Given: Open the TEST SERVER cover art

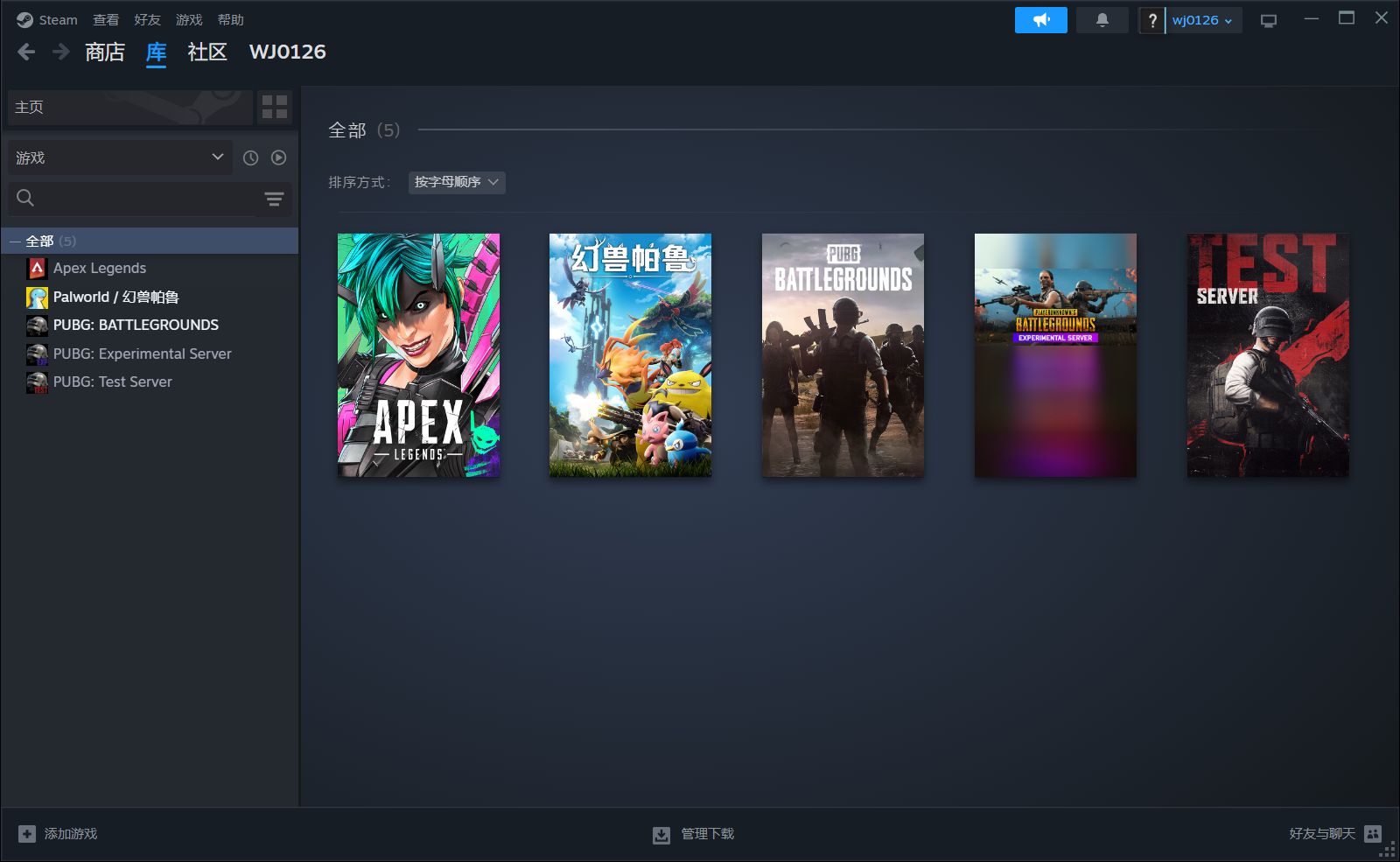Looking at the screenshot, I should coord(1268,355).
